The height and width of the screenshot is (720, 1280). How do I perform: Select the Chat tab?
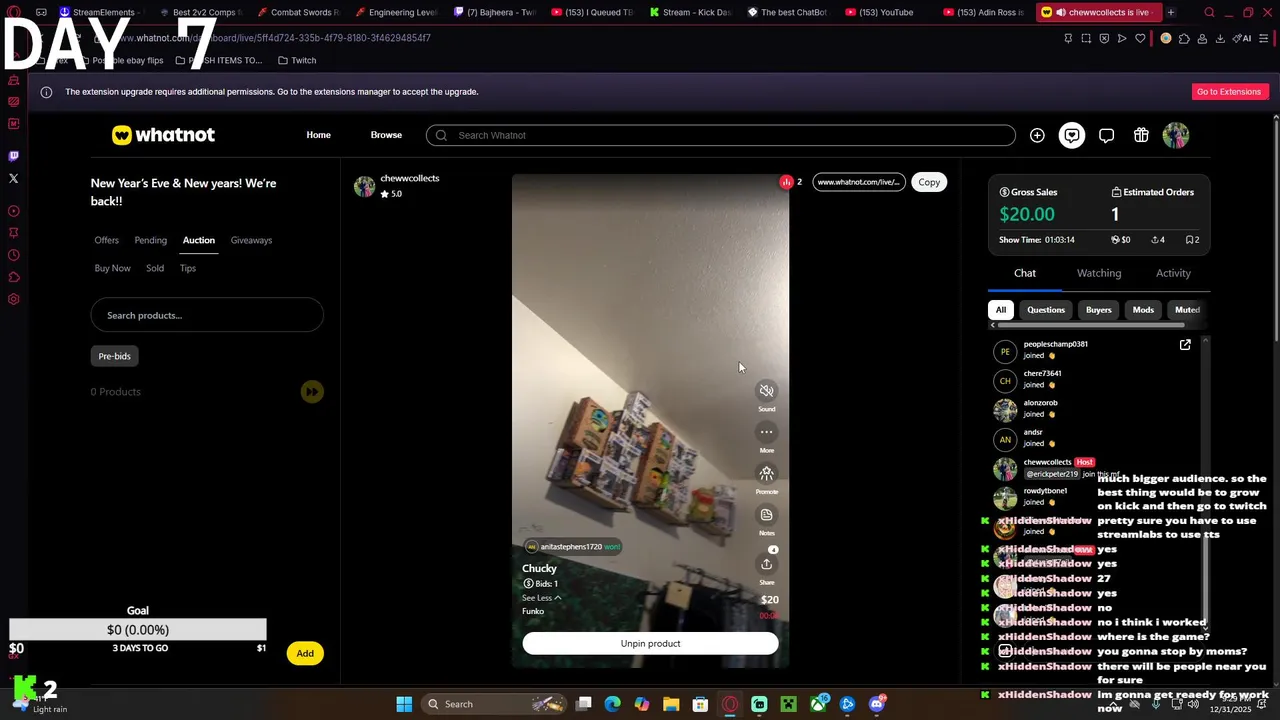(x=1025, y=273)
